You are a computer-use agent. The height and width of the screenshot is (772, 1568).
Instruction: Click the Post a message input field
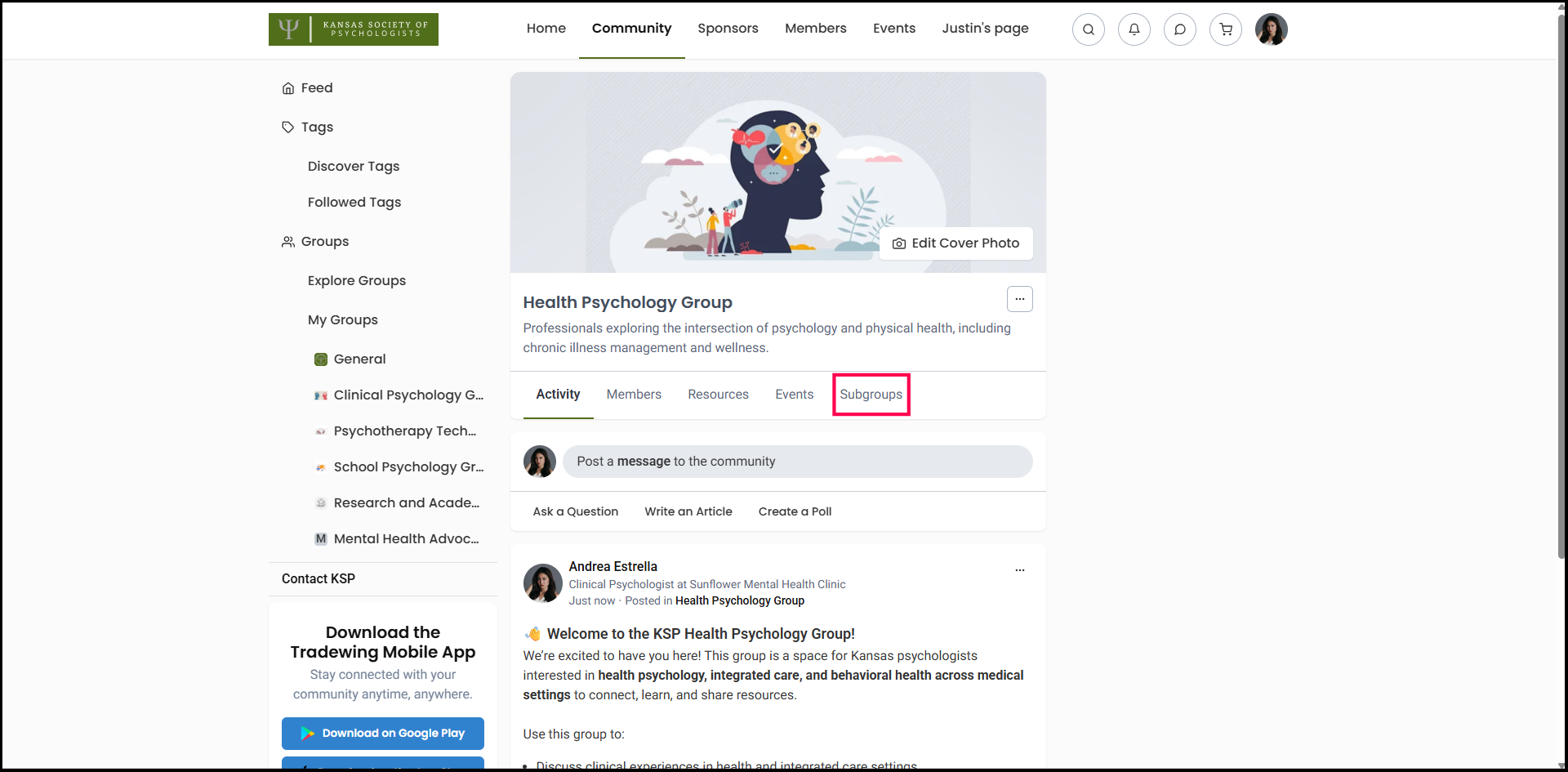(x=797, y=462)
